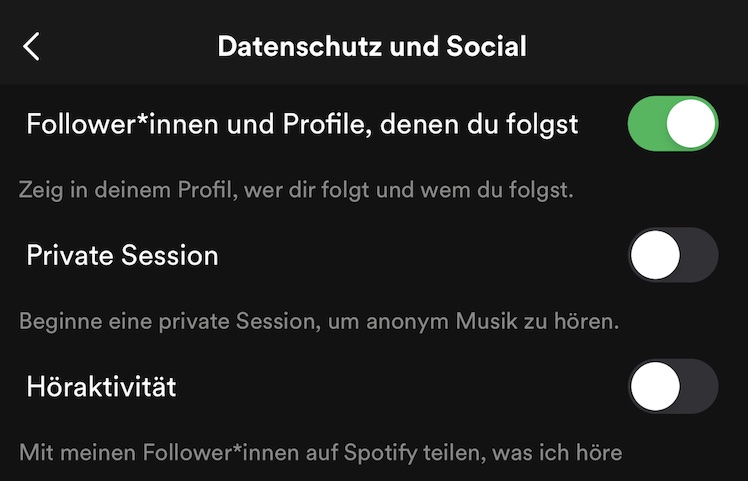Screen dimensions: 748x481
Task: Share listening activity via Höraktivität switch
Action: point(672,386)
